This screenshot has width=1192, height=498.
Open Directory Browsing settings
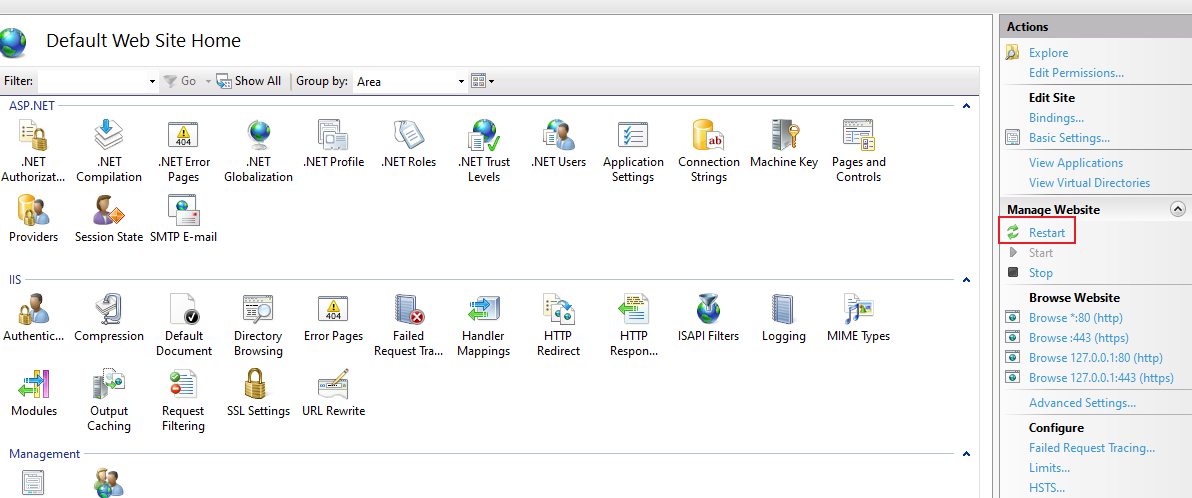click(258, 325)
